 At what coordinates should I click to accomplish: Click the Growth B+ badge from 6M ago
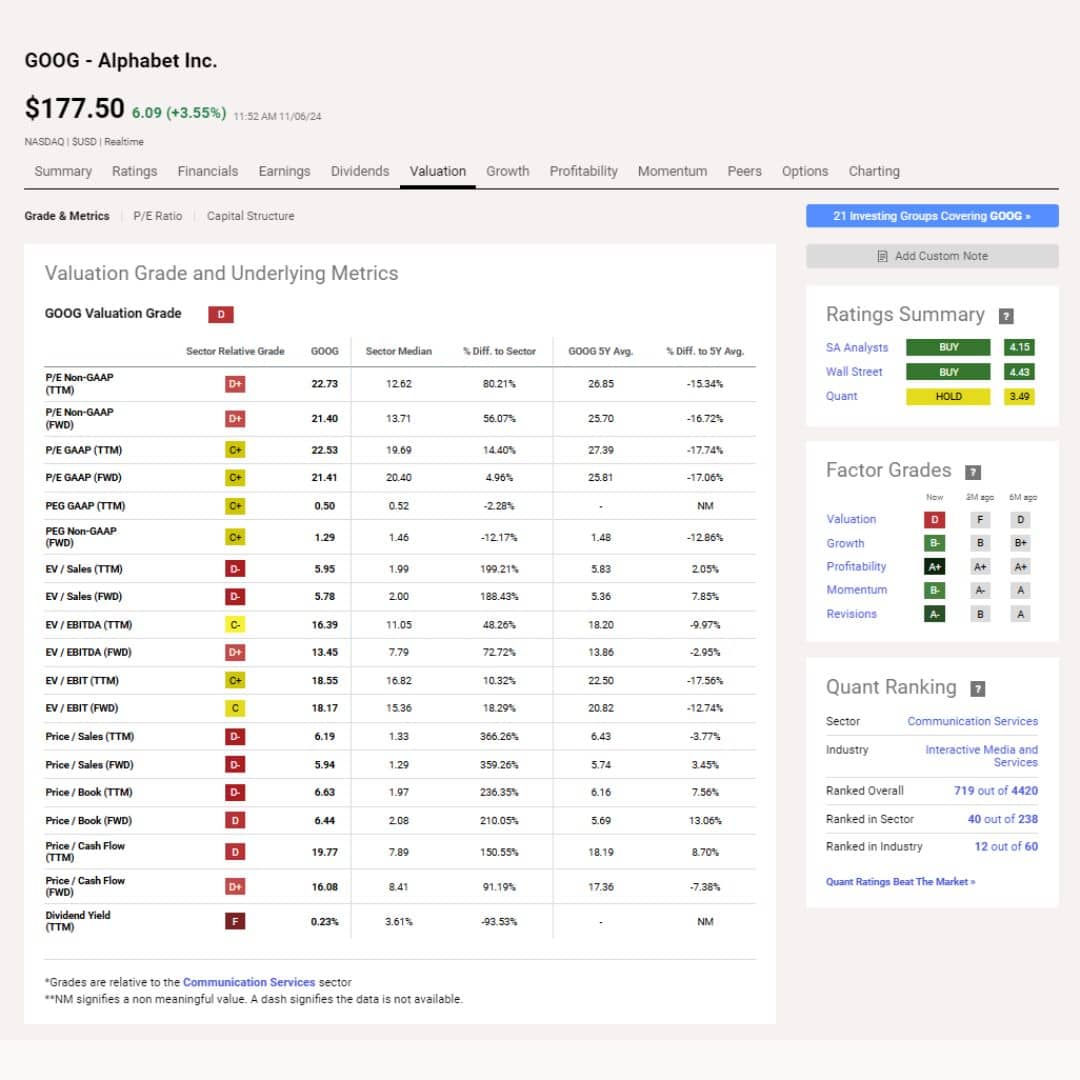tap(1020, 543)
